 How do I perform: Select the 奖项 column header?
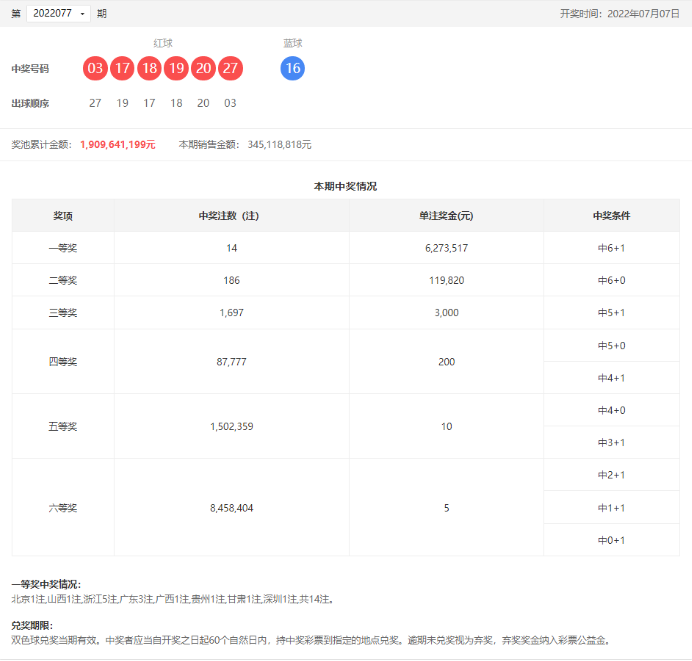[63, 215]
